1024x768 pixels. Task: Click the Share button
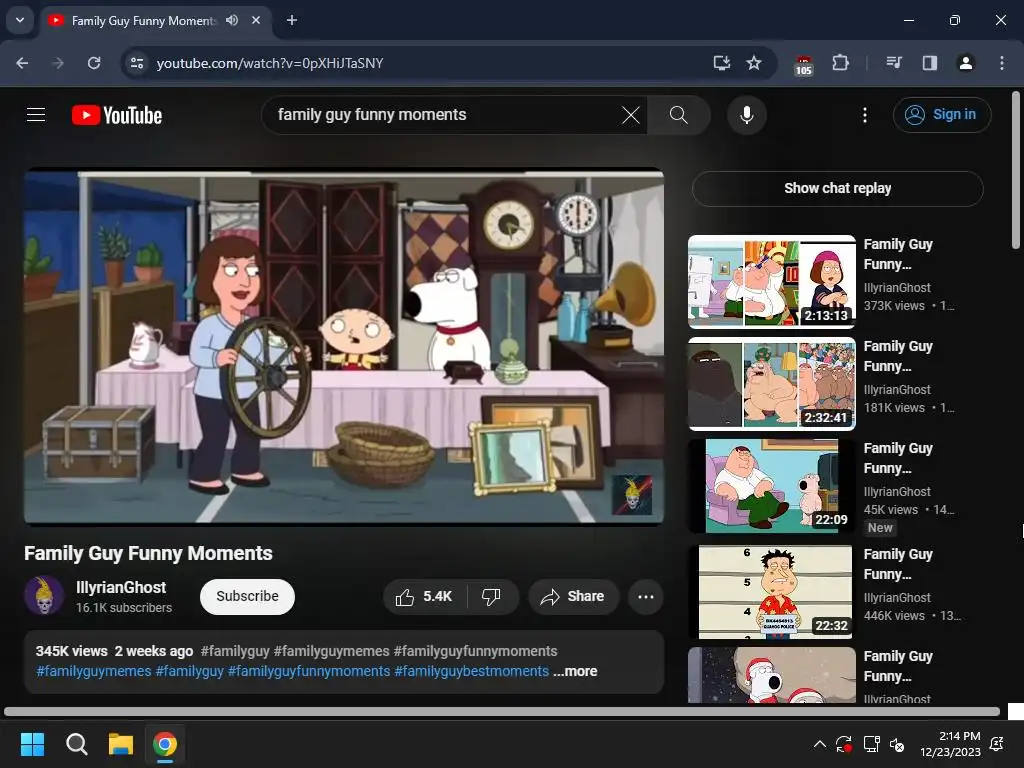pyautogui.click(x=573, y=596)
